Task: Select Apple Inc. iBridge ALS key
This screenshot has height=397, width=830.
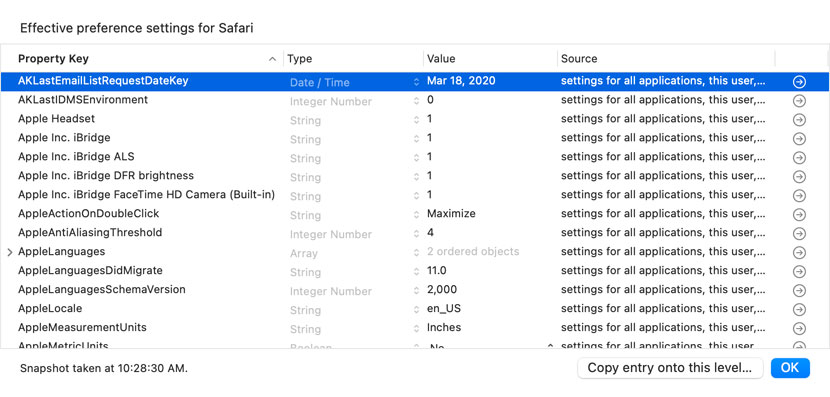Action: tap(76, 157)
